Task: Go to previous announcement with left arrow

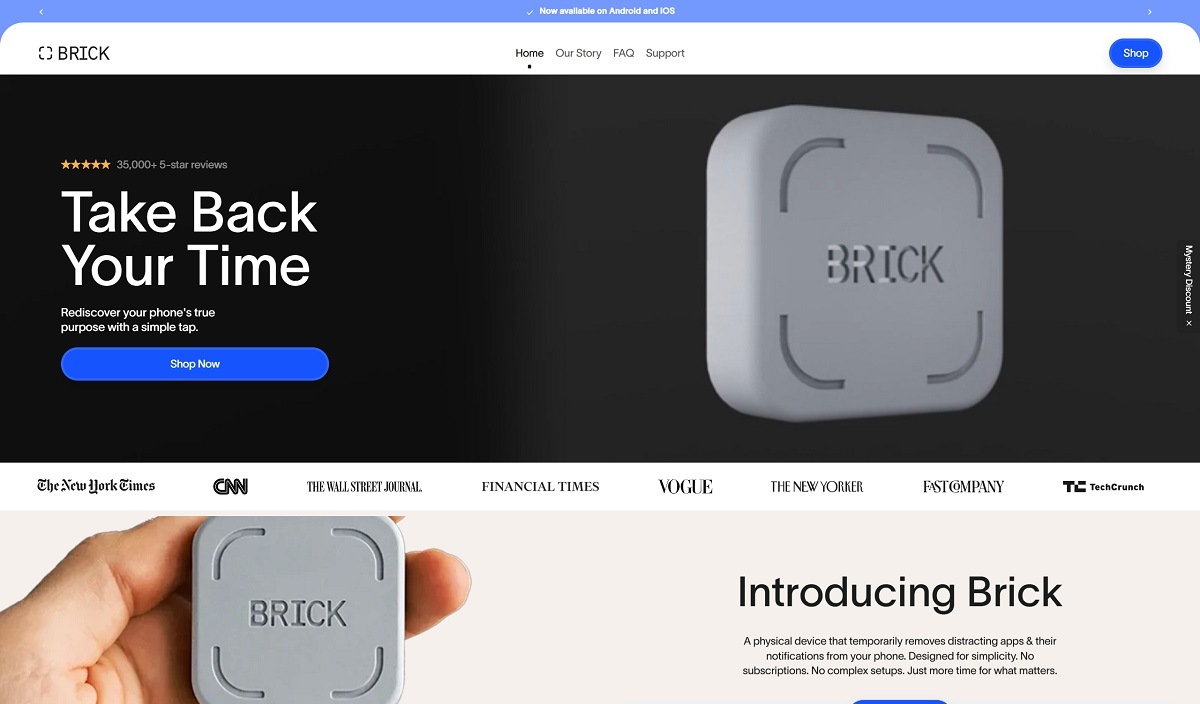Action: point(41,12)
